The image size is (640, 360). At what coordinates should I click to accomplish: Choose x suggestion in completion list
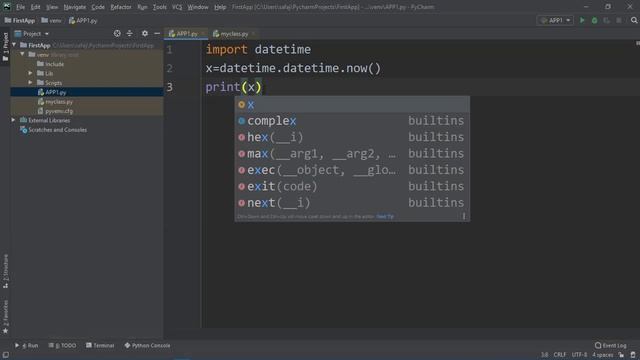(352, 104)
